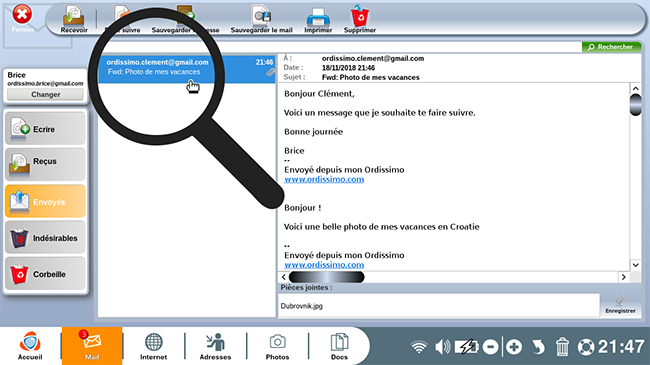650x365 pixels.
Task: Click the vertical scrollbar thumb
Action: pos(635,105)
